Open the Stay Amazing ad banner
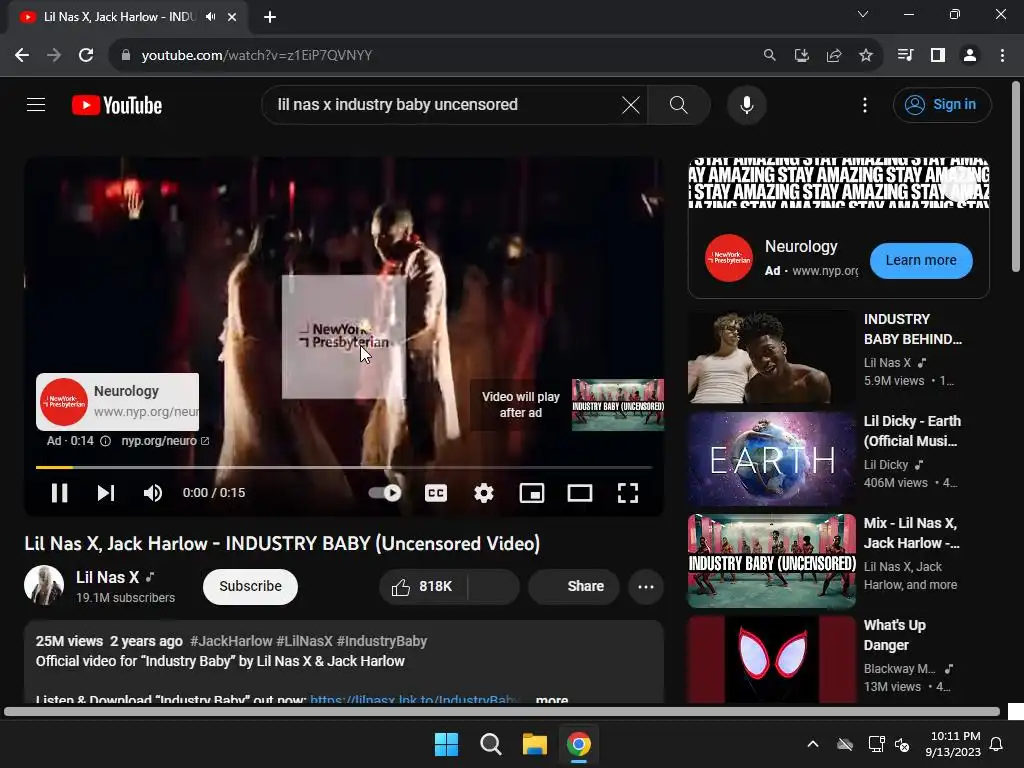Screen dimensions: 1024x768 point(839,182)
